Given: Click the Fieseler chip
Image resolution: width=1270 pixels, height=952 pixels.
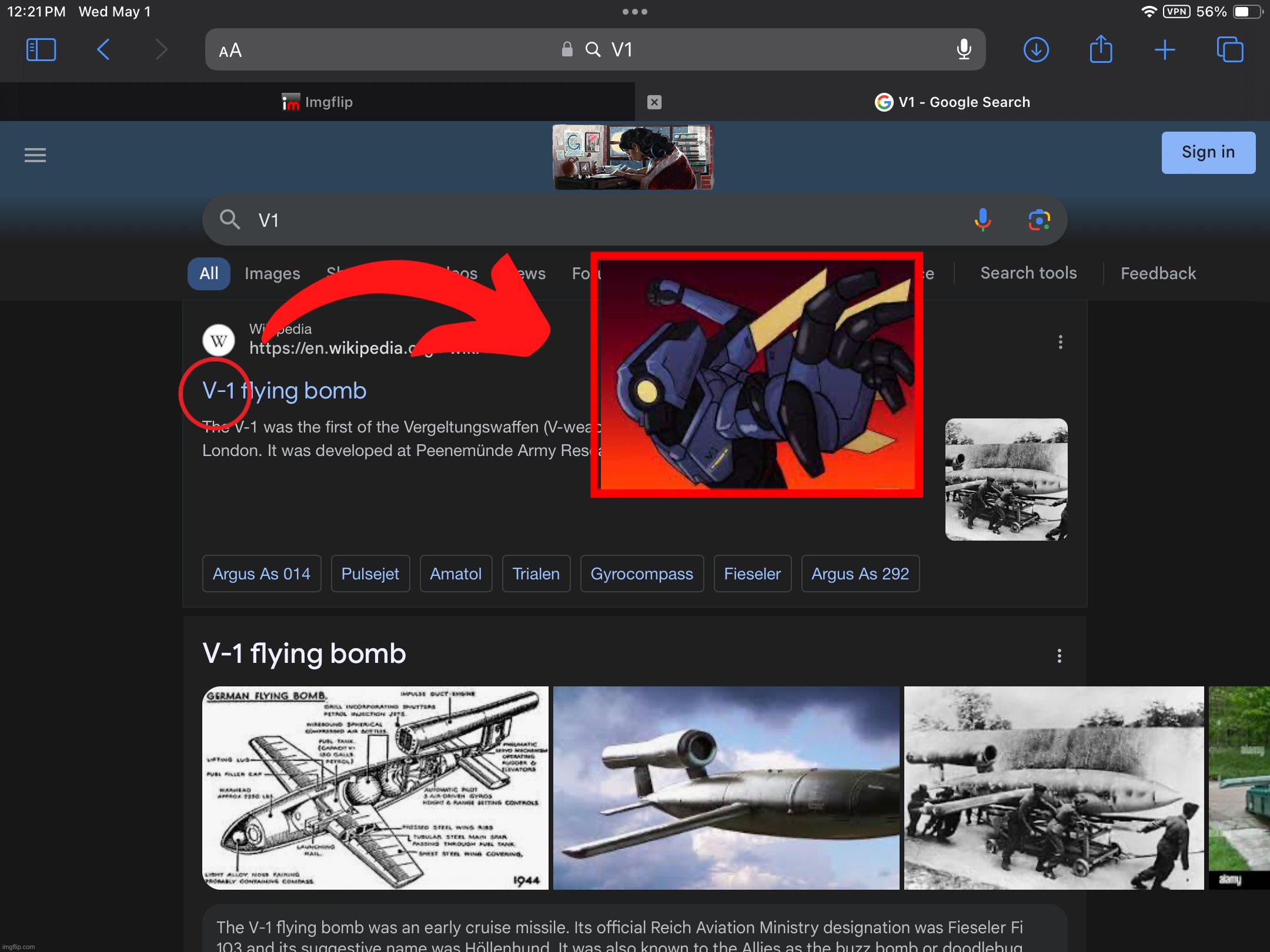Looking at the screenshot, I should click(x=753, y=574).
